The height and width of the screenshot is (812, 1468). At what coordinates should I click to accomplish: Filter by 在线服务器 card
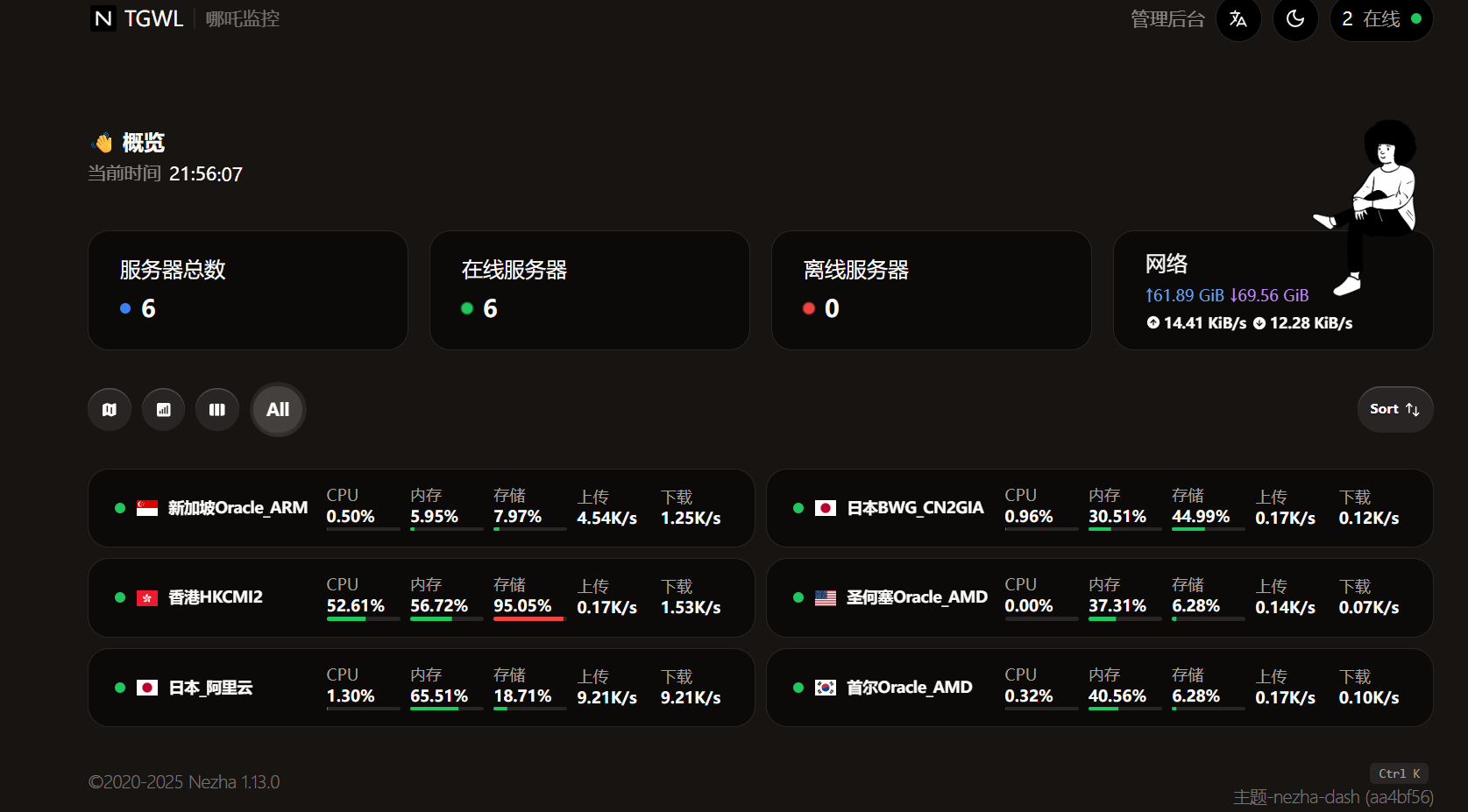click(x=590, y=290)
